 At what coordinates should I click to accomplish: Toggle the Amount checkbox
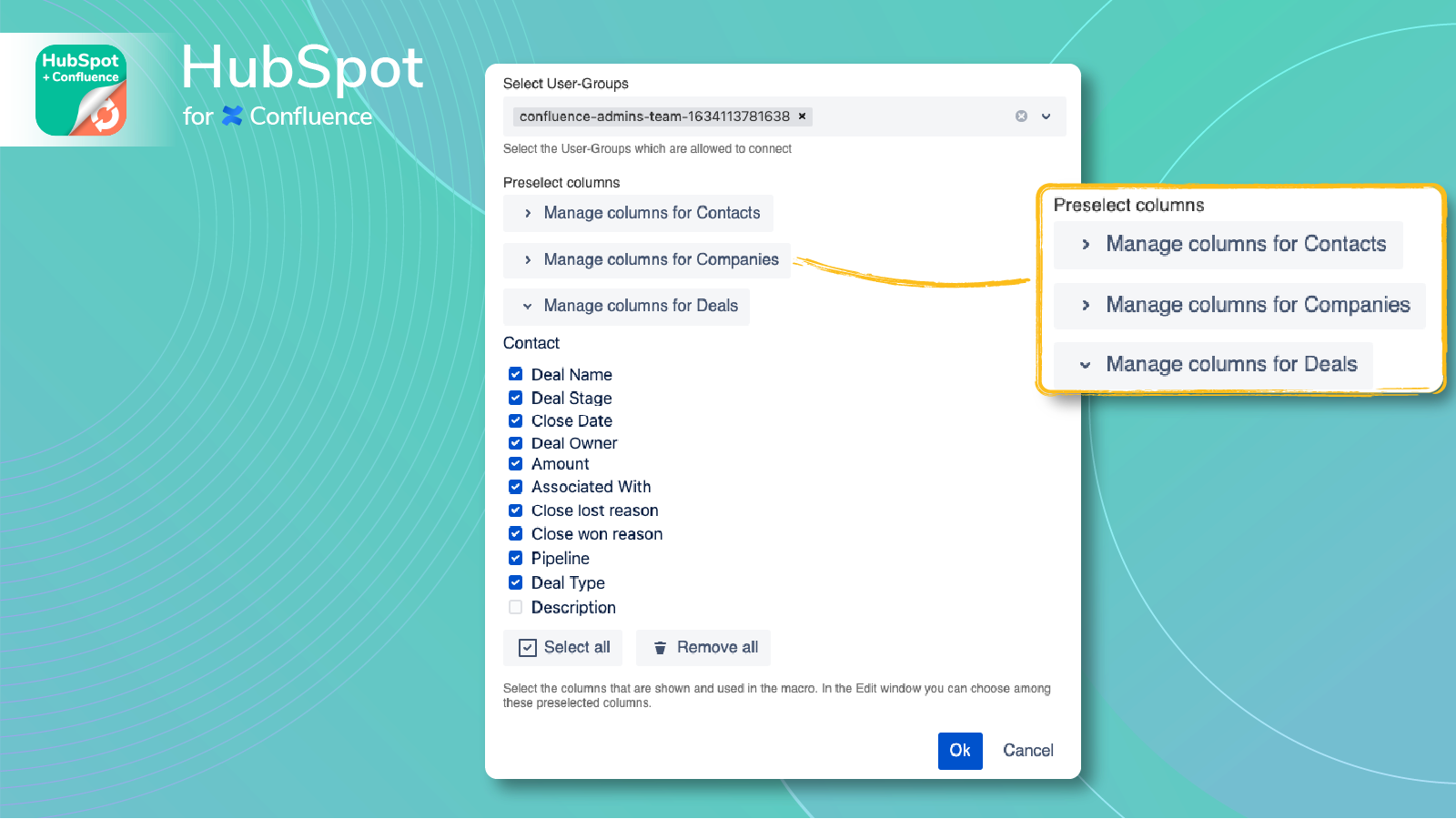515,464
